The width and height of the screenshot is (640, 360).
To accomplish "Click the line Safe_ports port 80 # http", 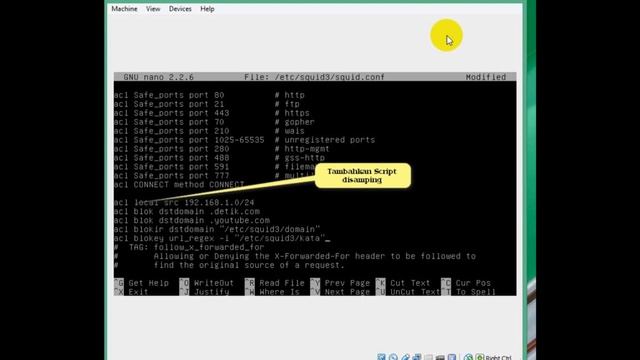I will click(209, 95).
